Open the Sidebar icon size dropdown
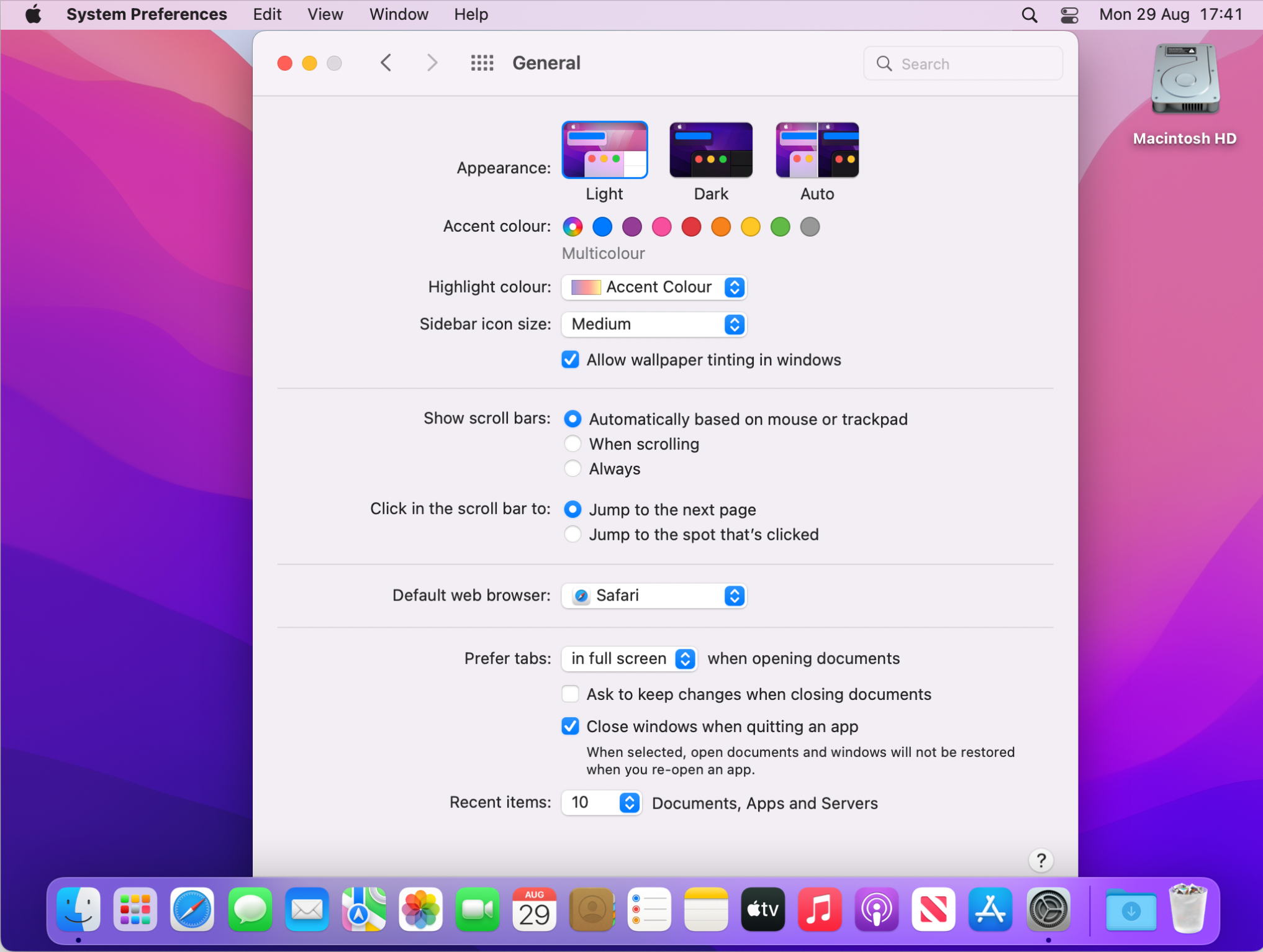 (x=654, y=324)
